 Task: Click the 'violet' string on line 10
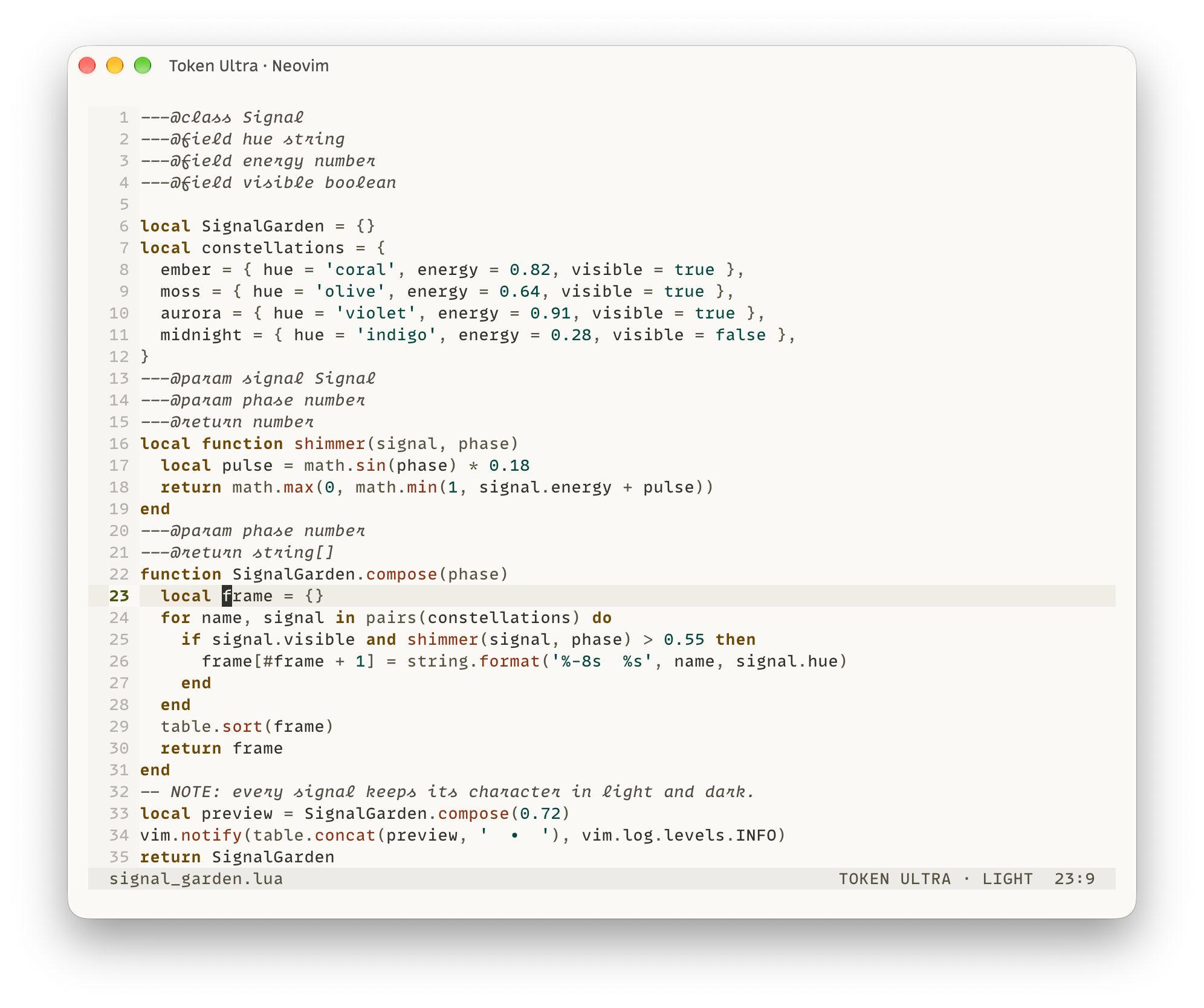[376, 313]
